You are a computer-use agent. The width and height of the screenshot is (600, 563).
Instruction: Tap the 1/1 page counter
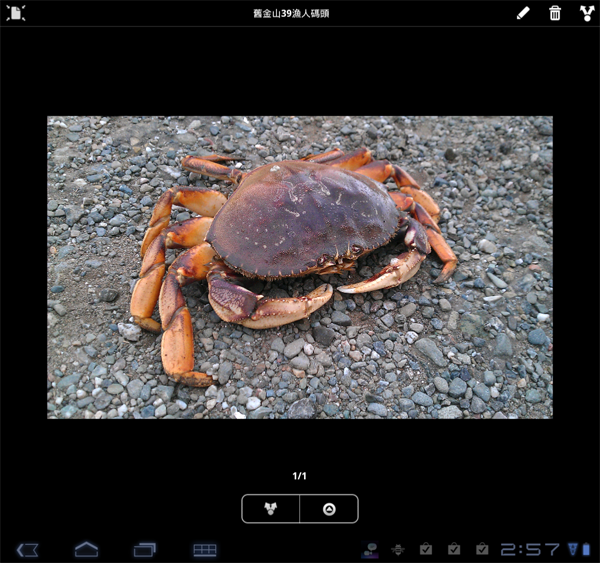pos(299,476)
